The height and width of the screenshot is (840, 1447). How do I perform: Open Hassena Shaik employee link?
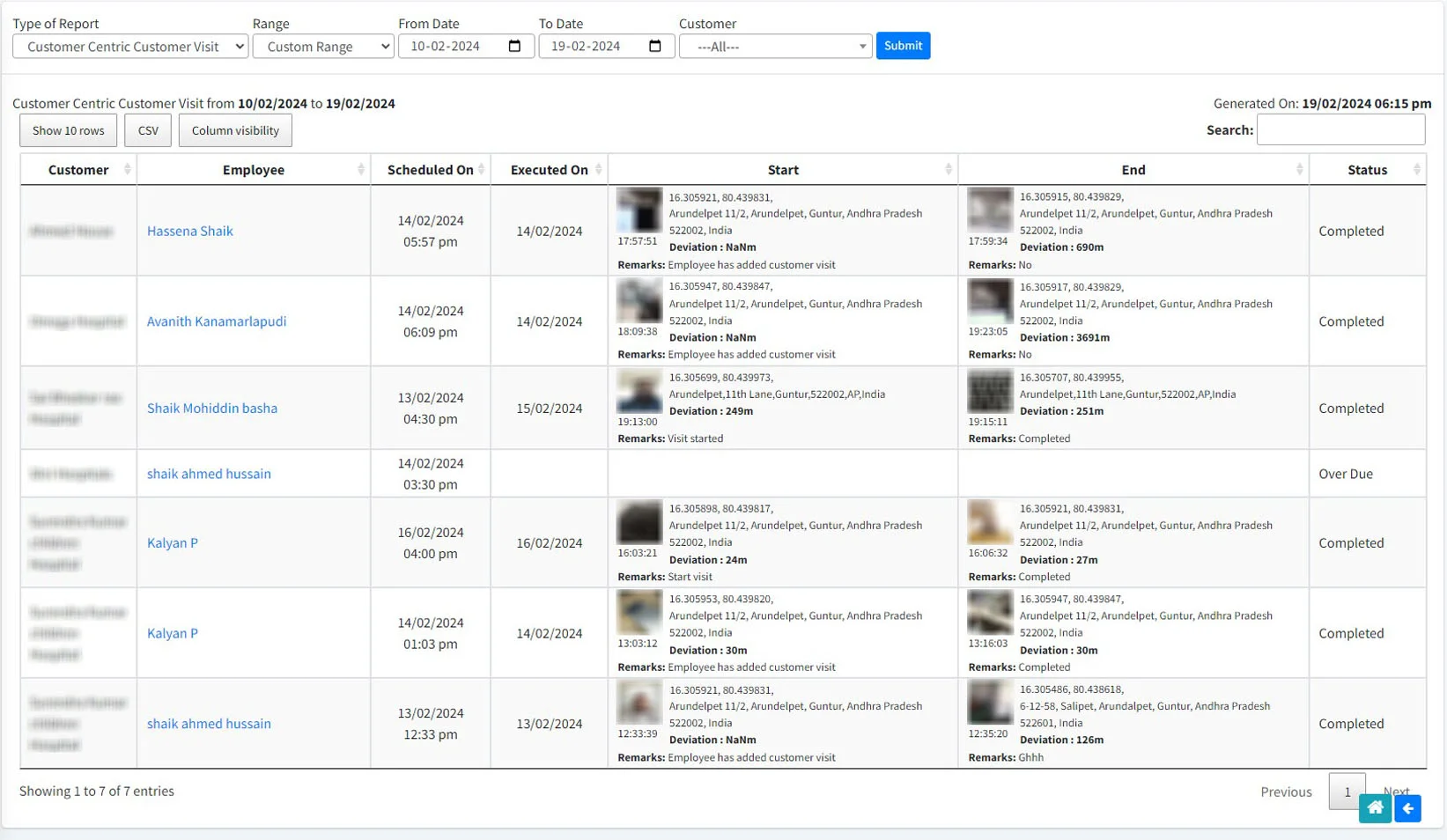[190, 231]
